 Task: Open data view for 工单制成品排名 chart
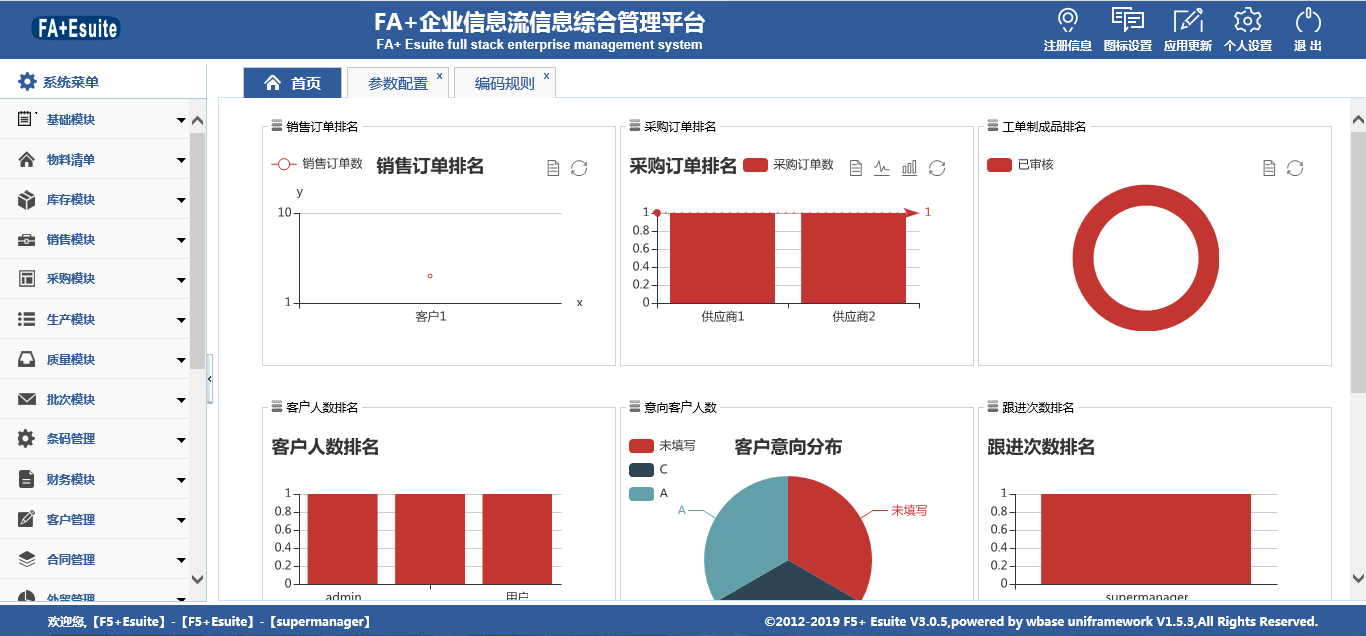click(1269, 168)
